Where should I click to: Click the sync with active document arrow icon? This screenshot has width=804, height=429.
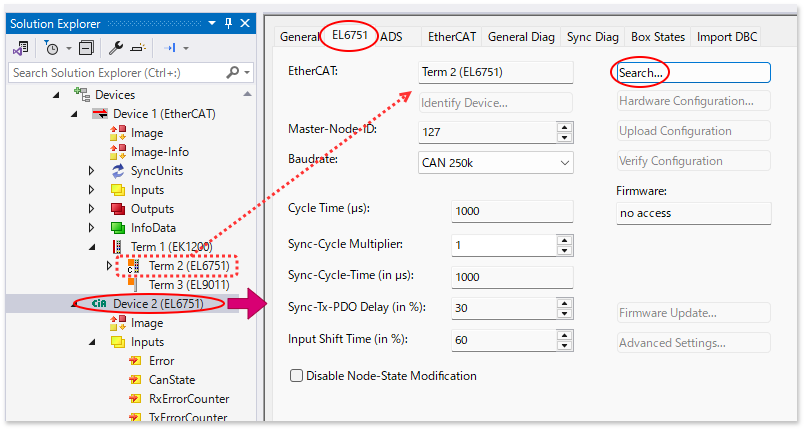171,47
